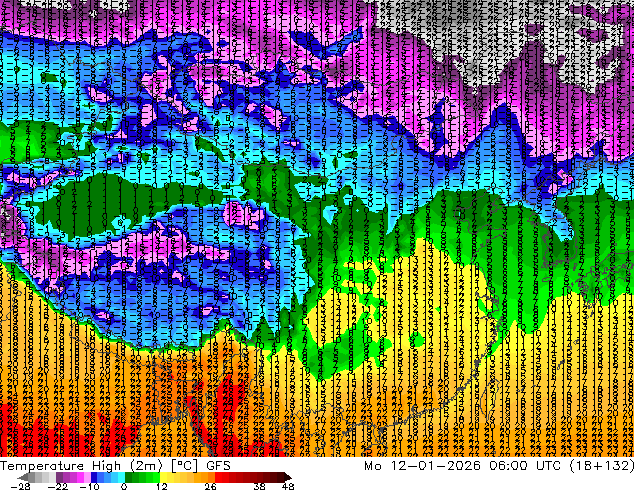
Task: Click the '12' legend label
Action: (x=162, y=486)
